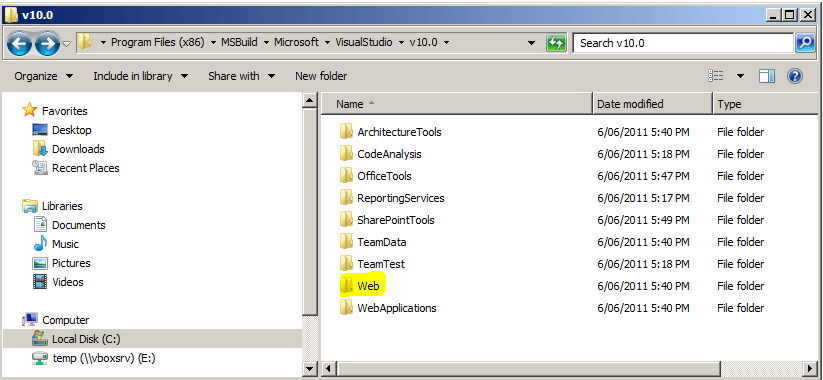
Task: Click the Change your view icon
Action: [x=716, y=76]
